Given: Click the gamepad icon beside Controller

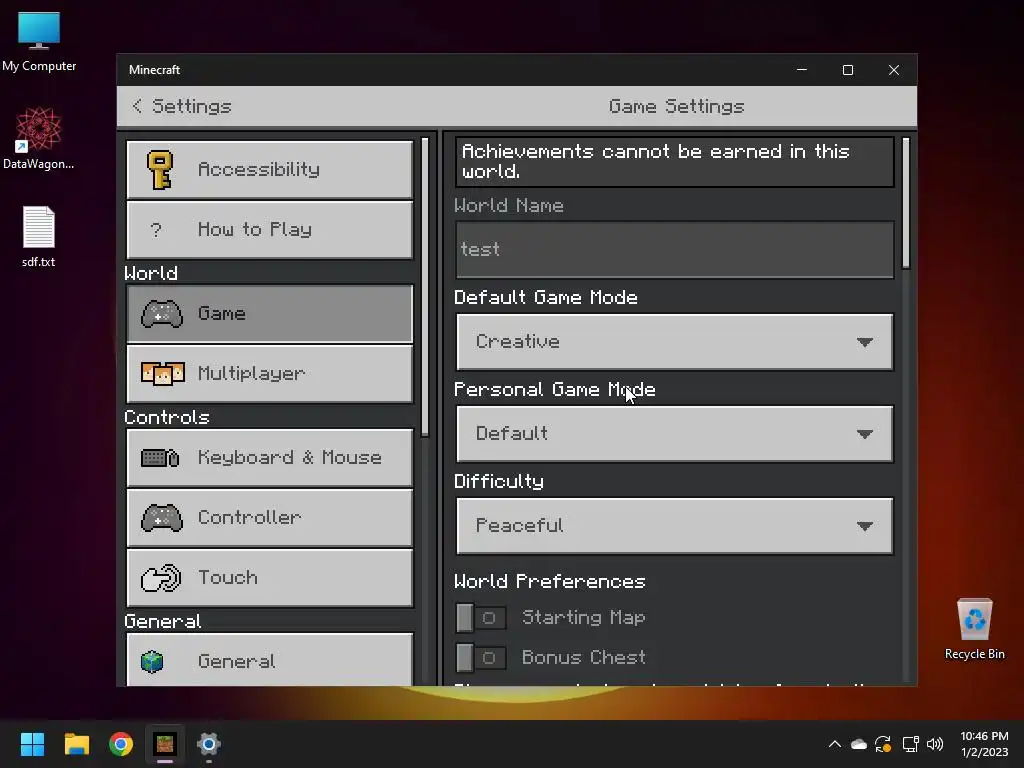Looking at the screenshot, I should [x=161, y=519].
